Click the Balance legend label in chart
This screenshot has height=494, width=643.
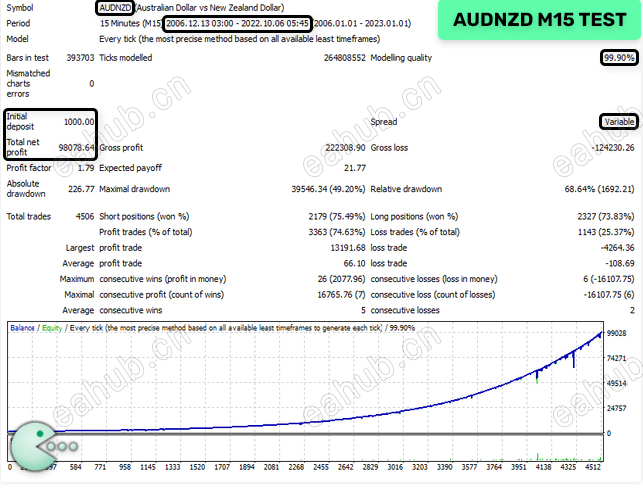point(22,328)
